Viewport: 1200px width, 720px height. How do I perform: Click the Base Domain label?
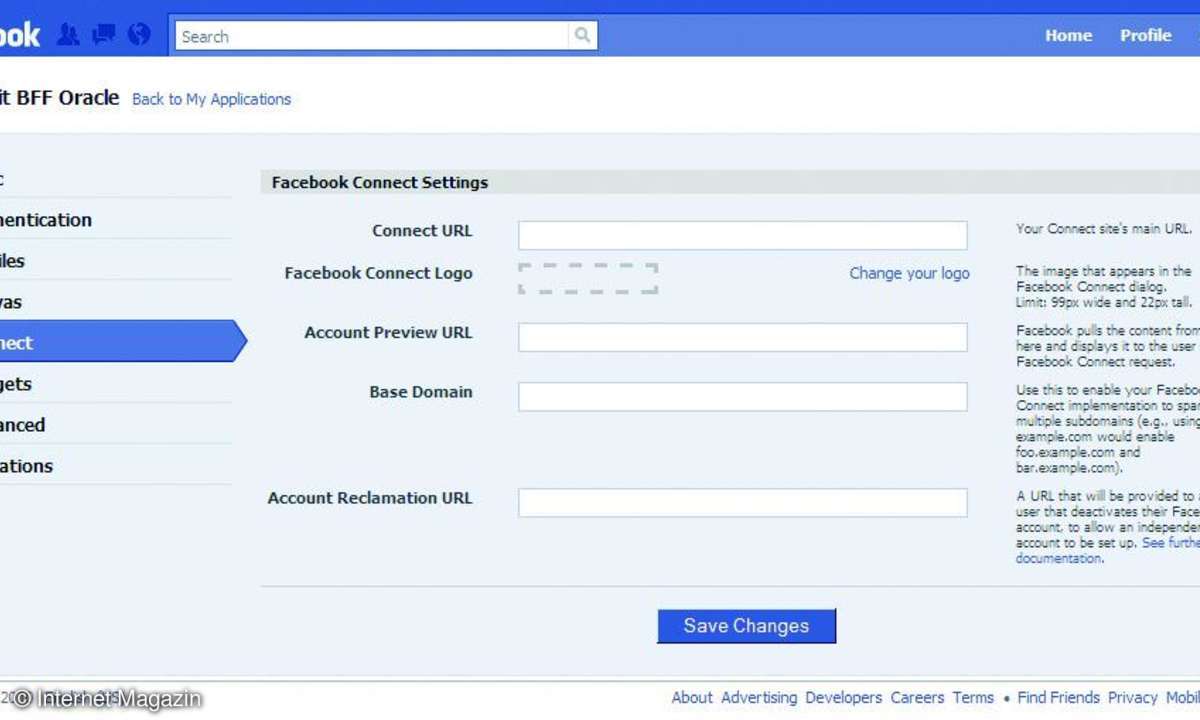[x=421, y=392]
